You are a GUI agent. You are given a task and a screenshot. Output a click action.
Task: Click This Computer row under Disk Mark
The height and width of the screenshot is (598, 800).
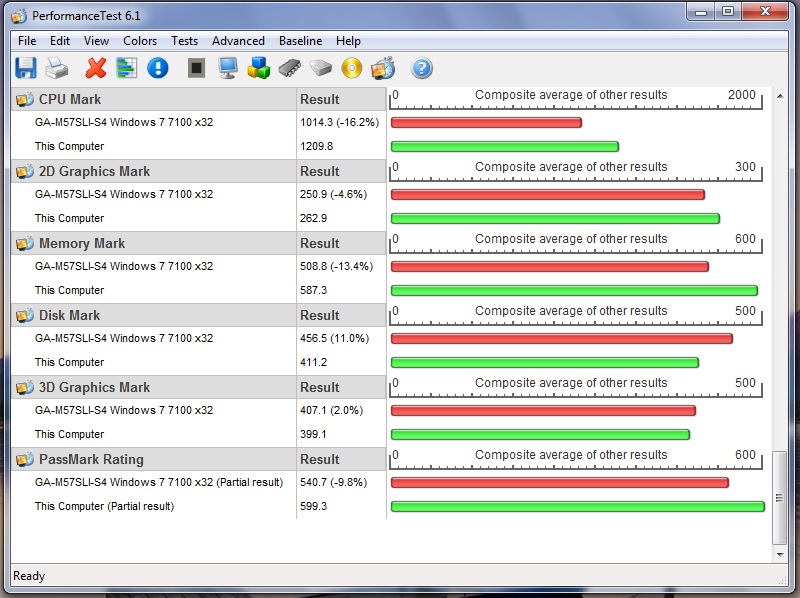(69, 362)
